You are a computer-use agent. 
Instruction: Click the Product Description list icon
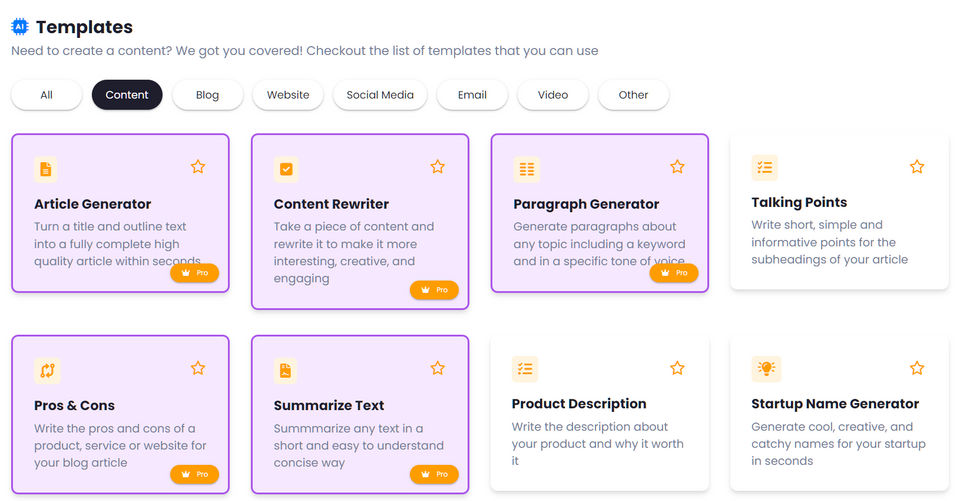pos(525,369)
